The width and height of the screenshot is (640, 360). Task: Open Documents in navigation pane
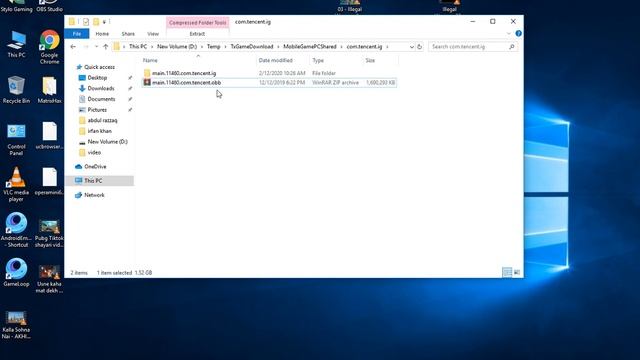click(x=101, y=99)
